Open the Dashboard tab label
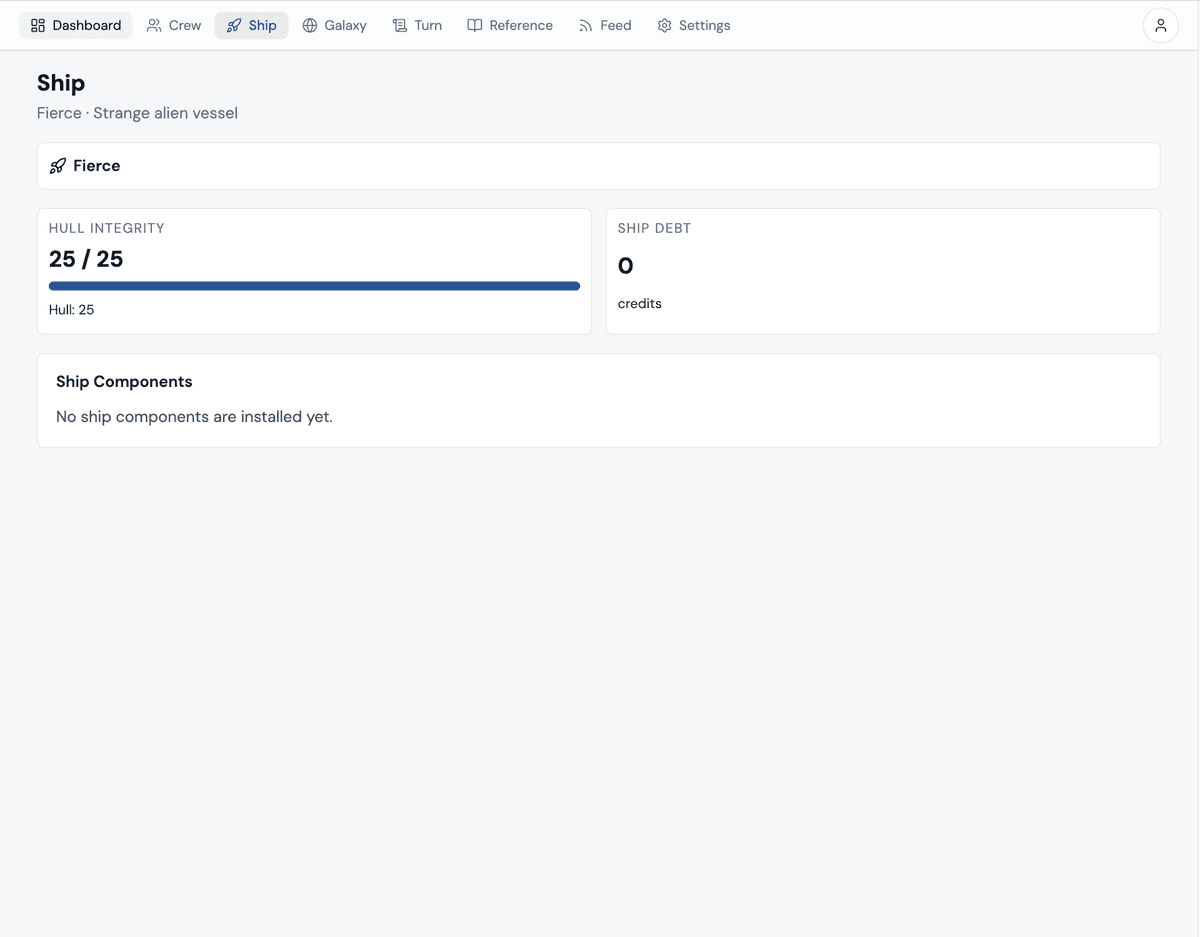Image resolution: width=1200 pixels, height=937 pixels. point(87,25)
